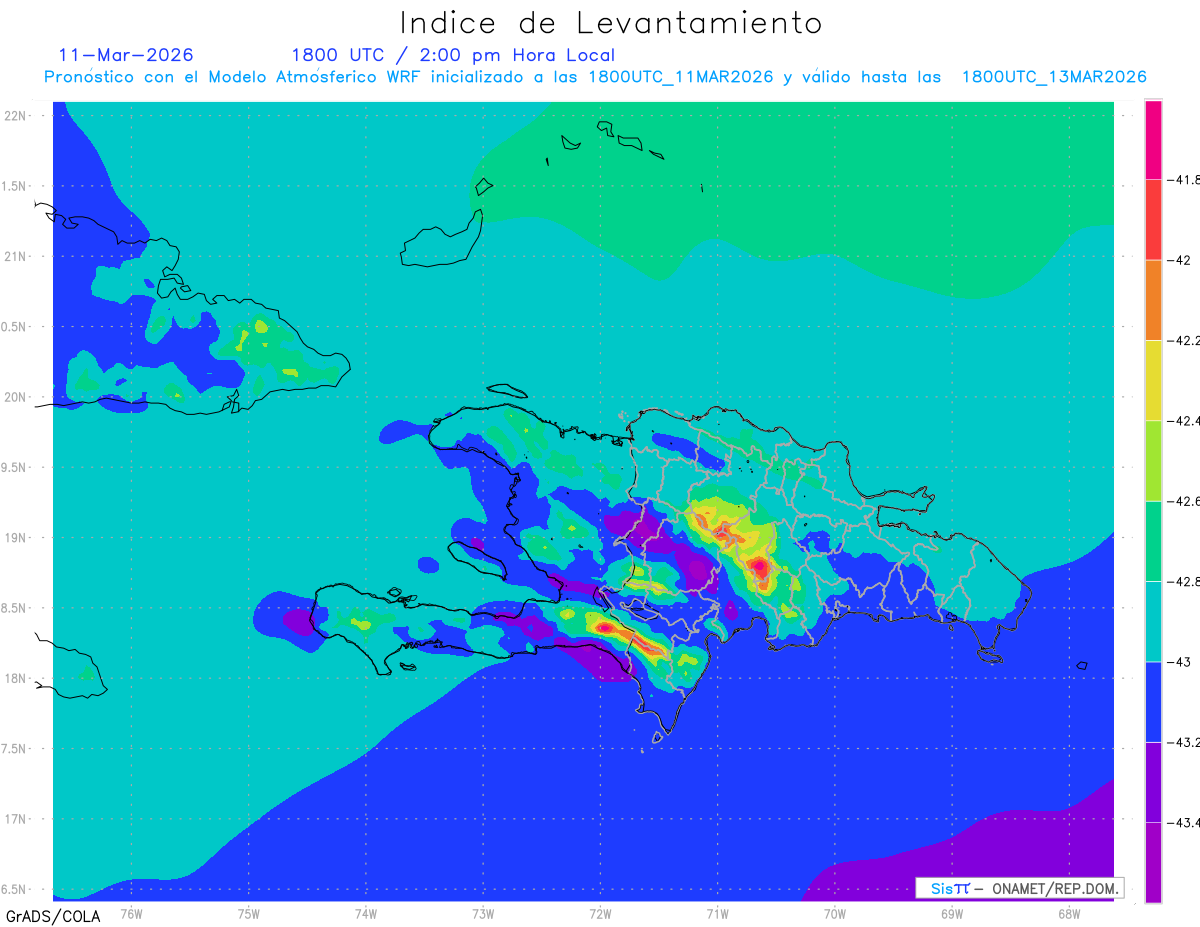The width and height of the screenshot is (1200, 927).
Task: Click the date label "11-Mar-2026"
Action: click(x=126, y=55)
